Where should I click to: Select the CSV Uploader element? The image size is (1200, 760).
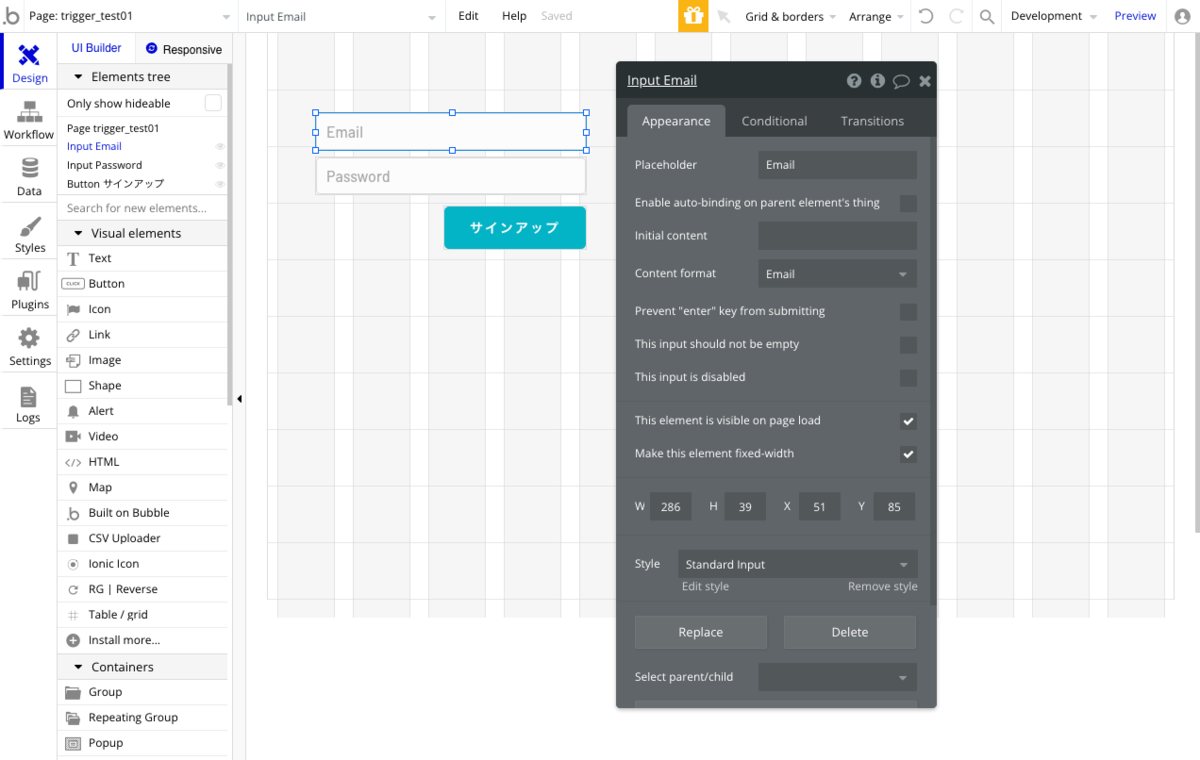point(142,538)
